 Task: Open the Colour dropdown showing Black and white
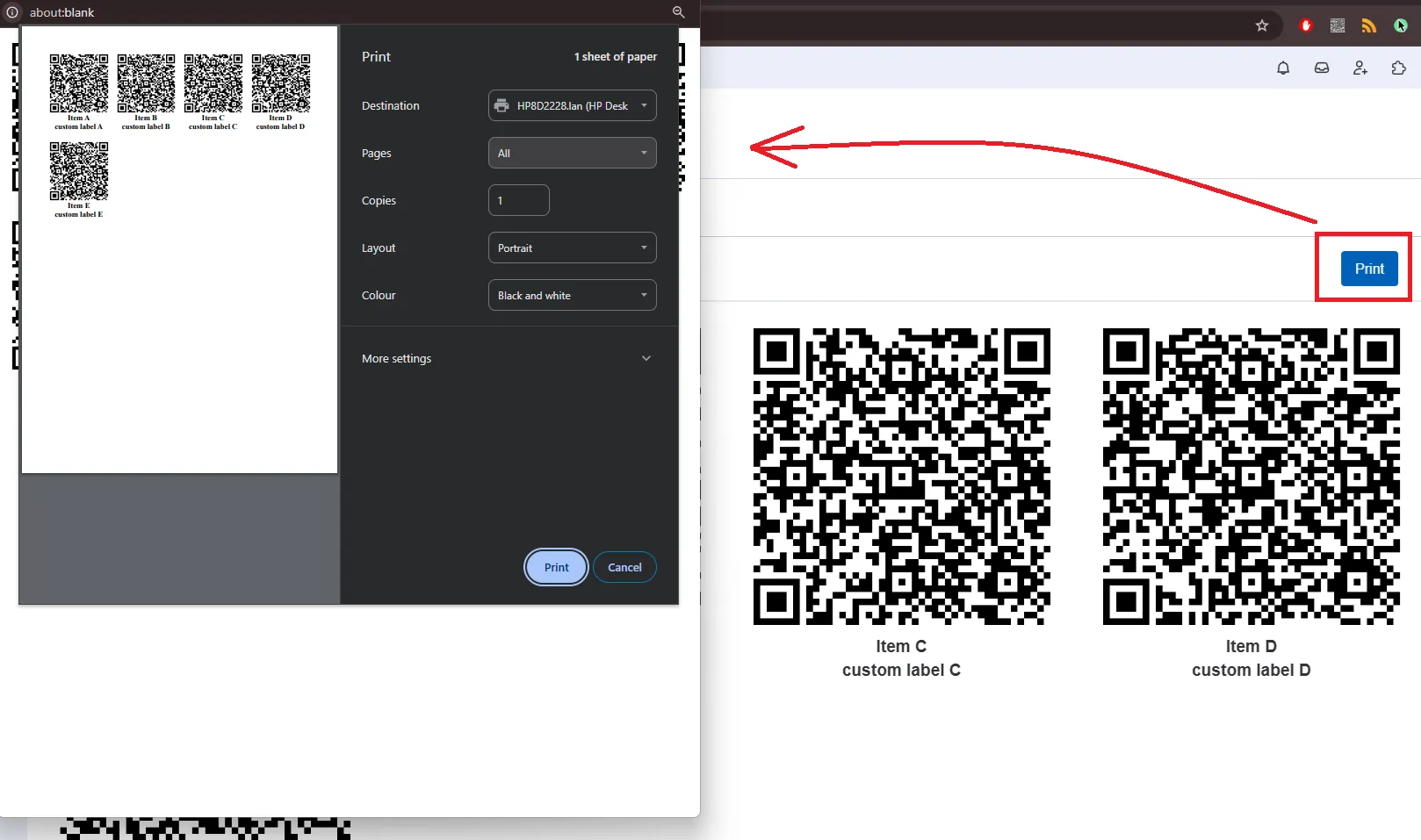(572, 295)
